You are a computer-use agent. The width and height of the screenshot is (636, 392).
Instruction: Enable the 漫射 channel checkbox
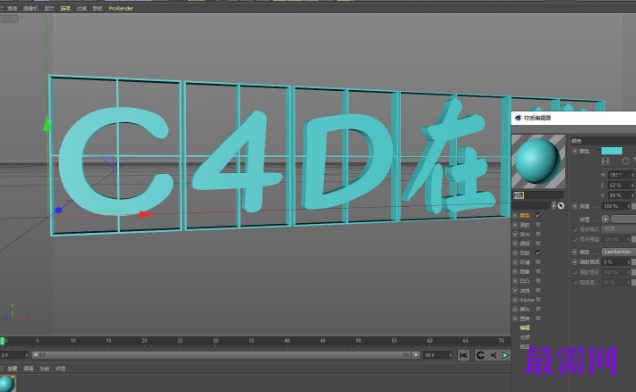[538, 224]
